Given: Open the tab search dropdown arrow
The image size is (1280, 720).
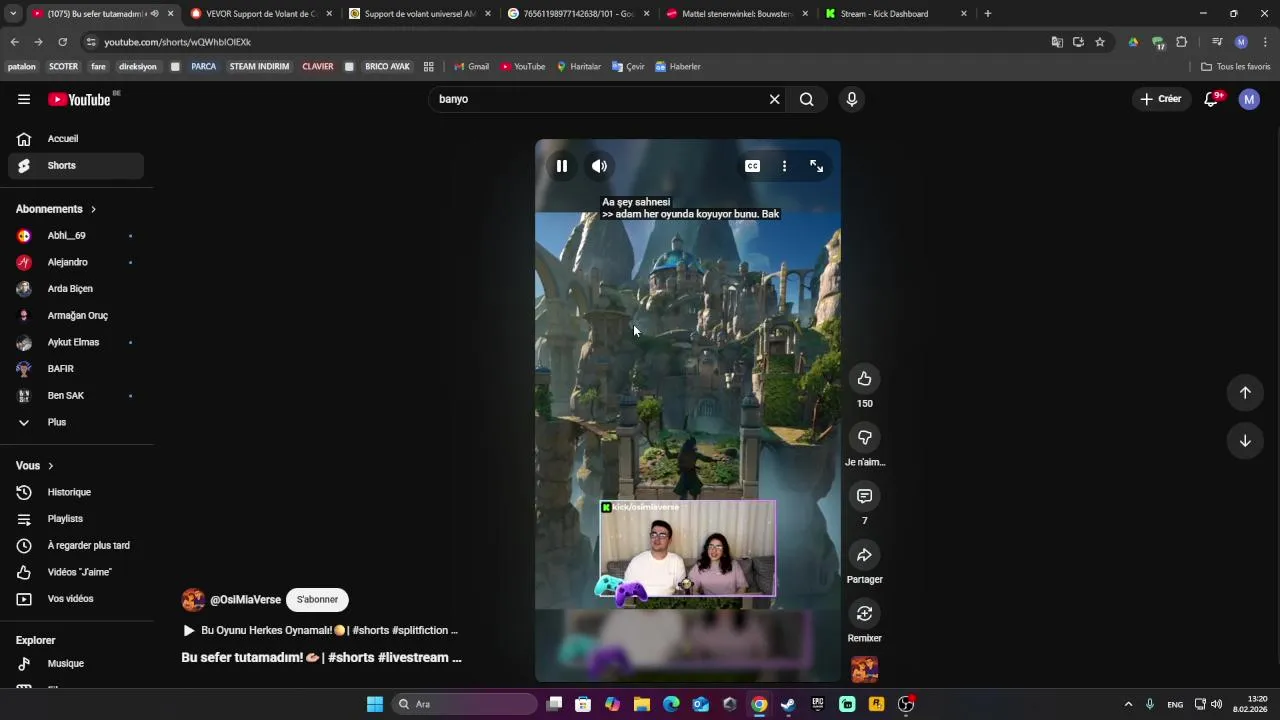Looking at the screenshot, I should pyautogui.click(x=13, y=14).
